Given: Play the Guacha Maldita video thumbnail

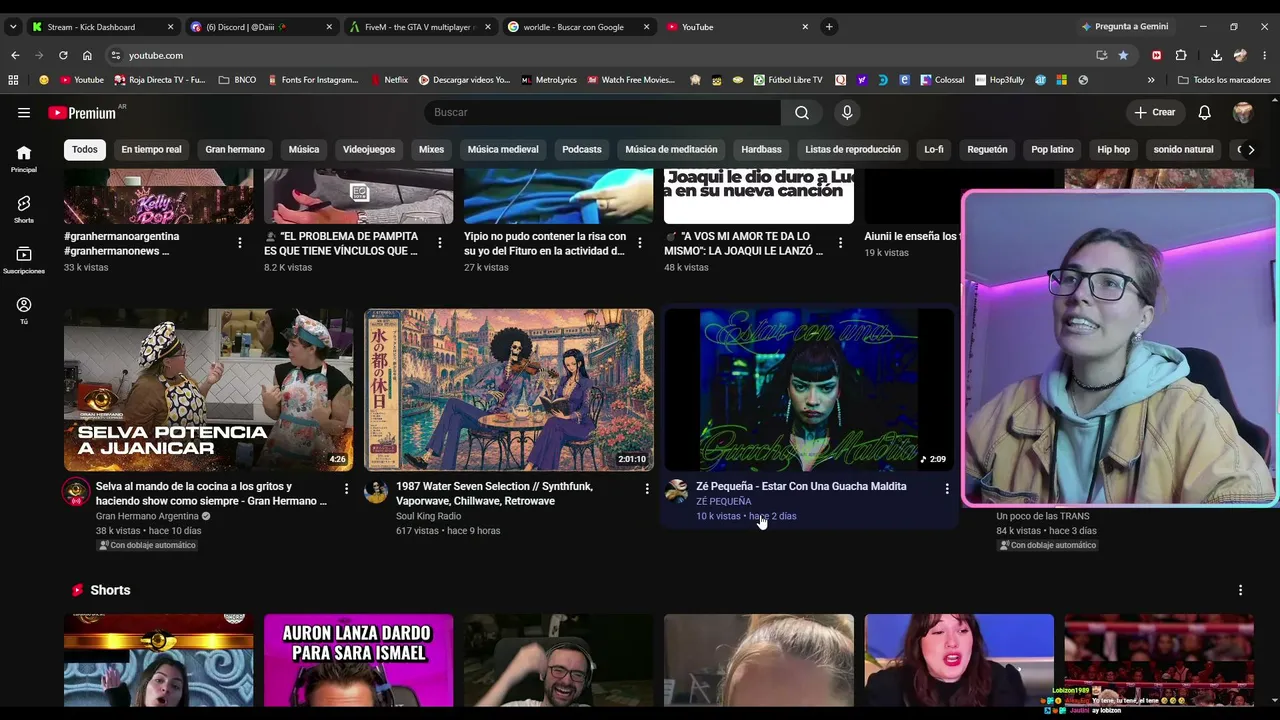Looking at the screenshot, I should [809, 390].
